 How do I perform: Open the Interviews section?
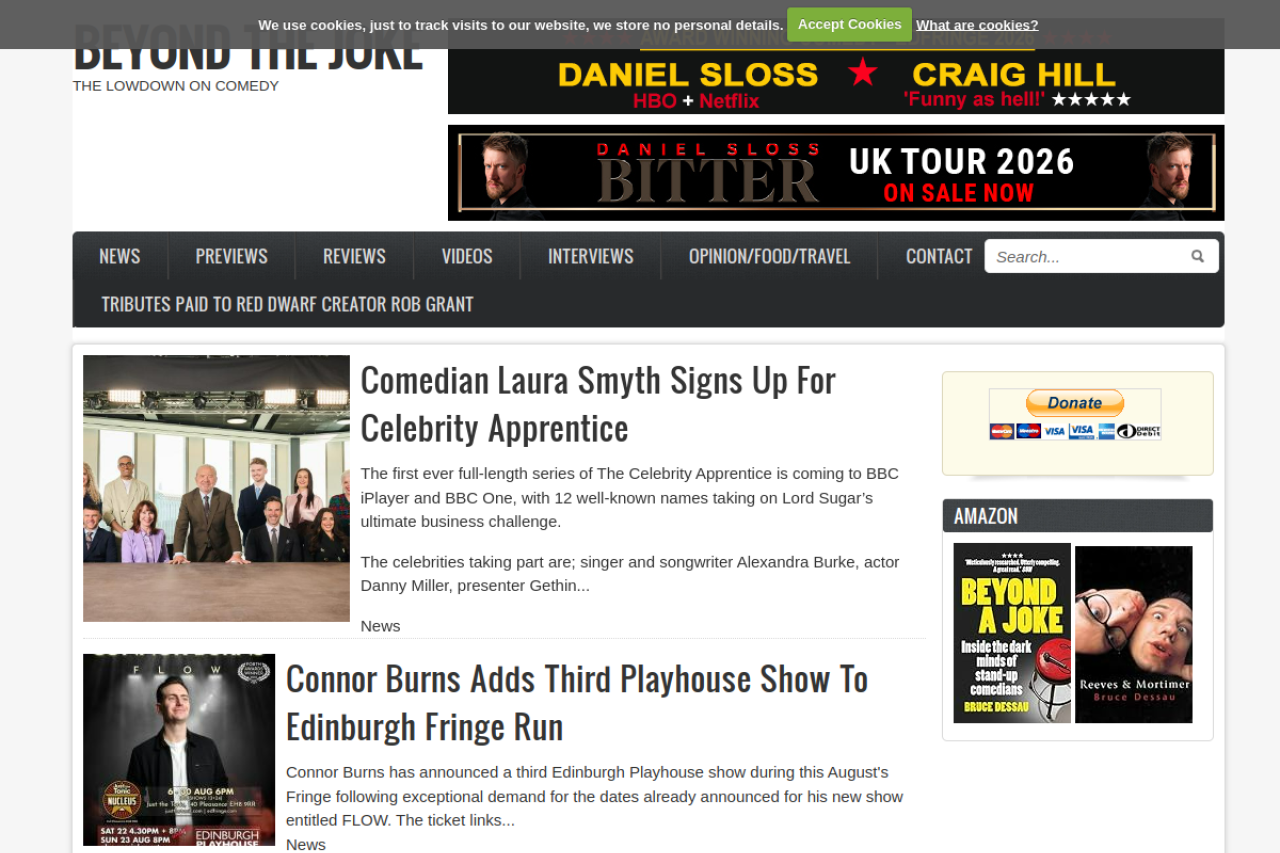(591, 256)
